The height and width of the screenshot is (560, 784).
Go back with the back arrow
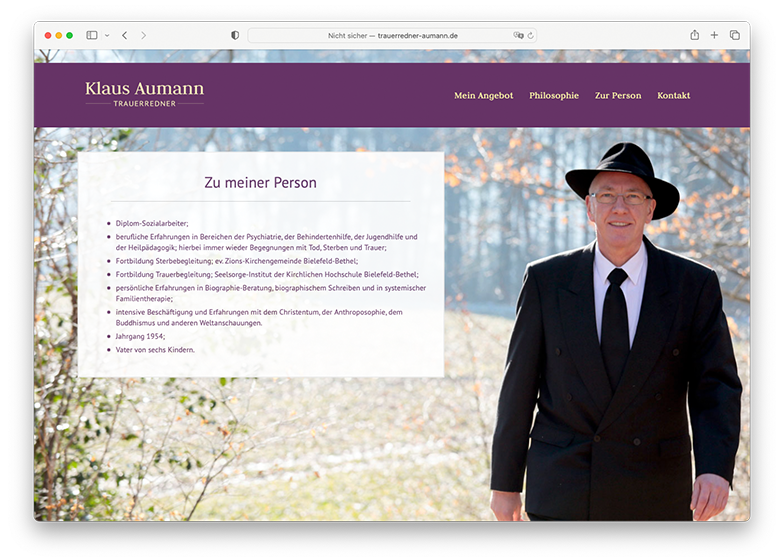pos(124,36)
